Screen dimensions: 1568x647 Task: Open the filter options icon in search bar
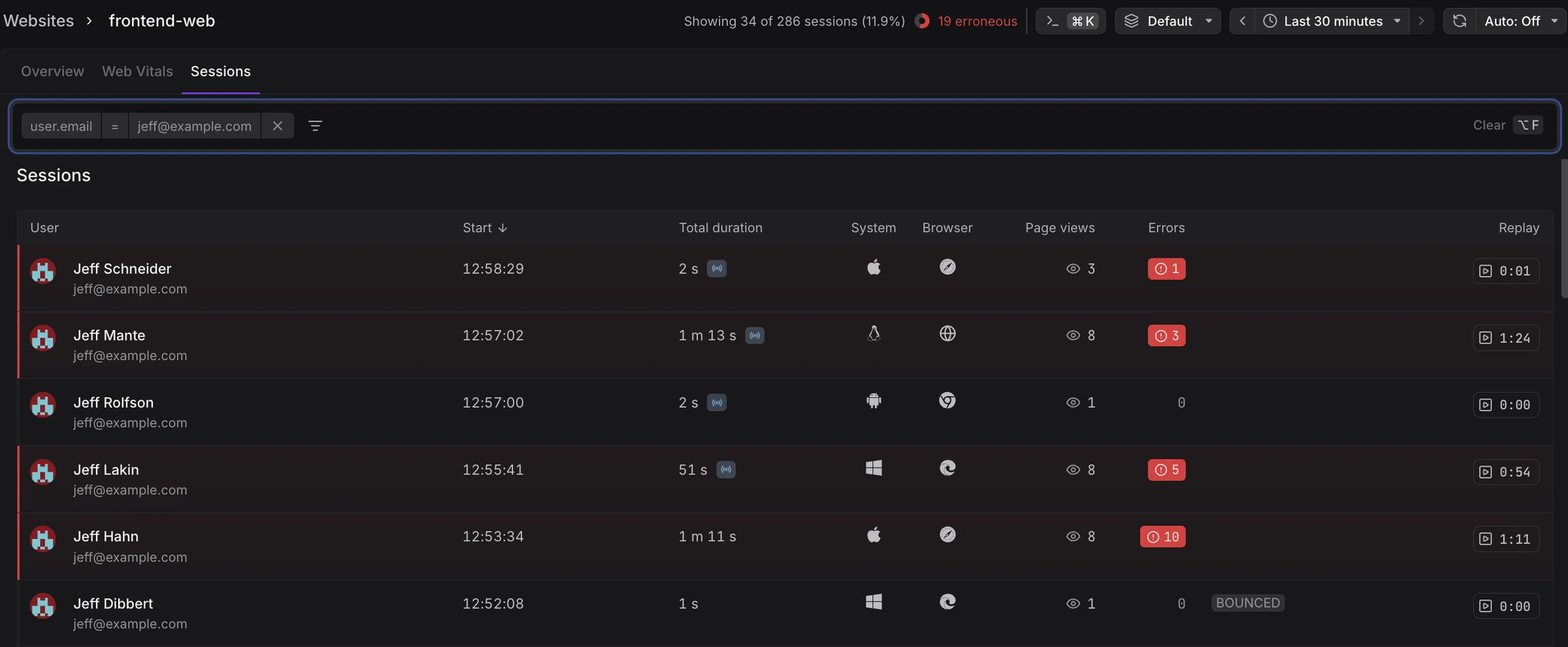click(x=315, y=125)
